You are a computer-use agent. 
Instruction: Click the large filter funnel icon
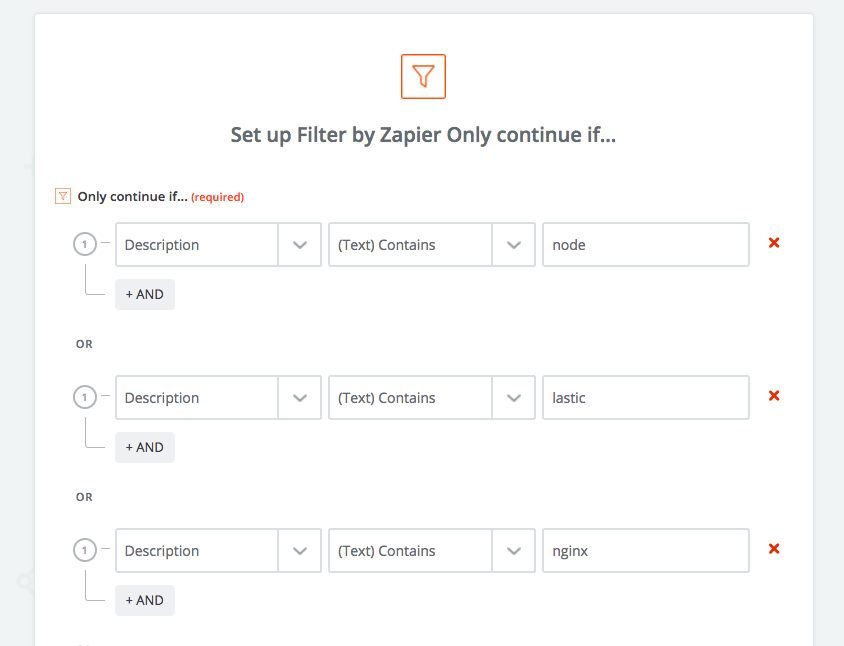[422, 76]
